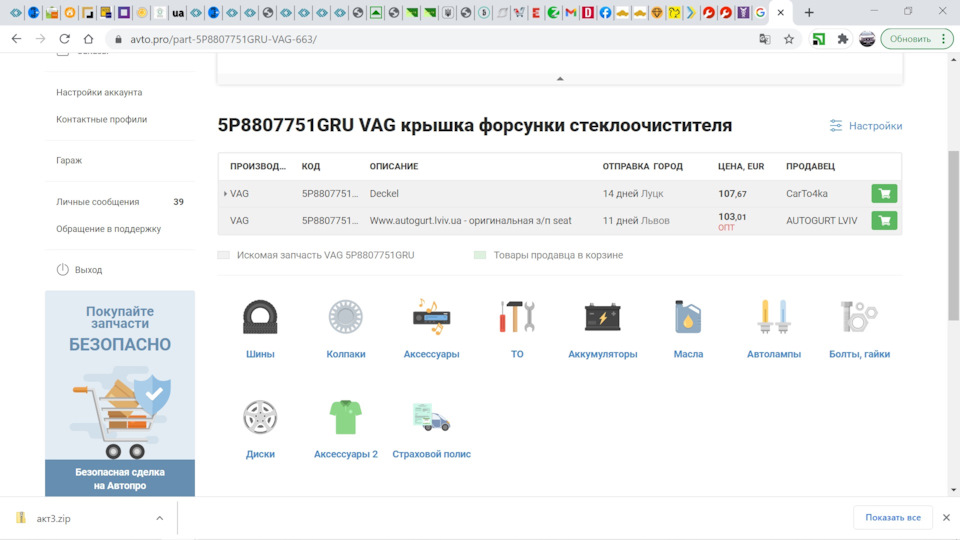
Task: Open the Покупайте запчасти БЕЗОПАСНО banner
Action: pyautogui.click(x=120, y=393)
